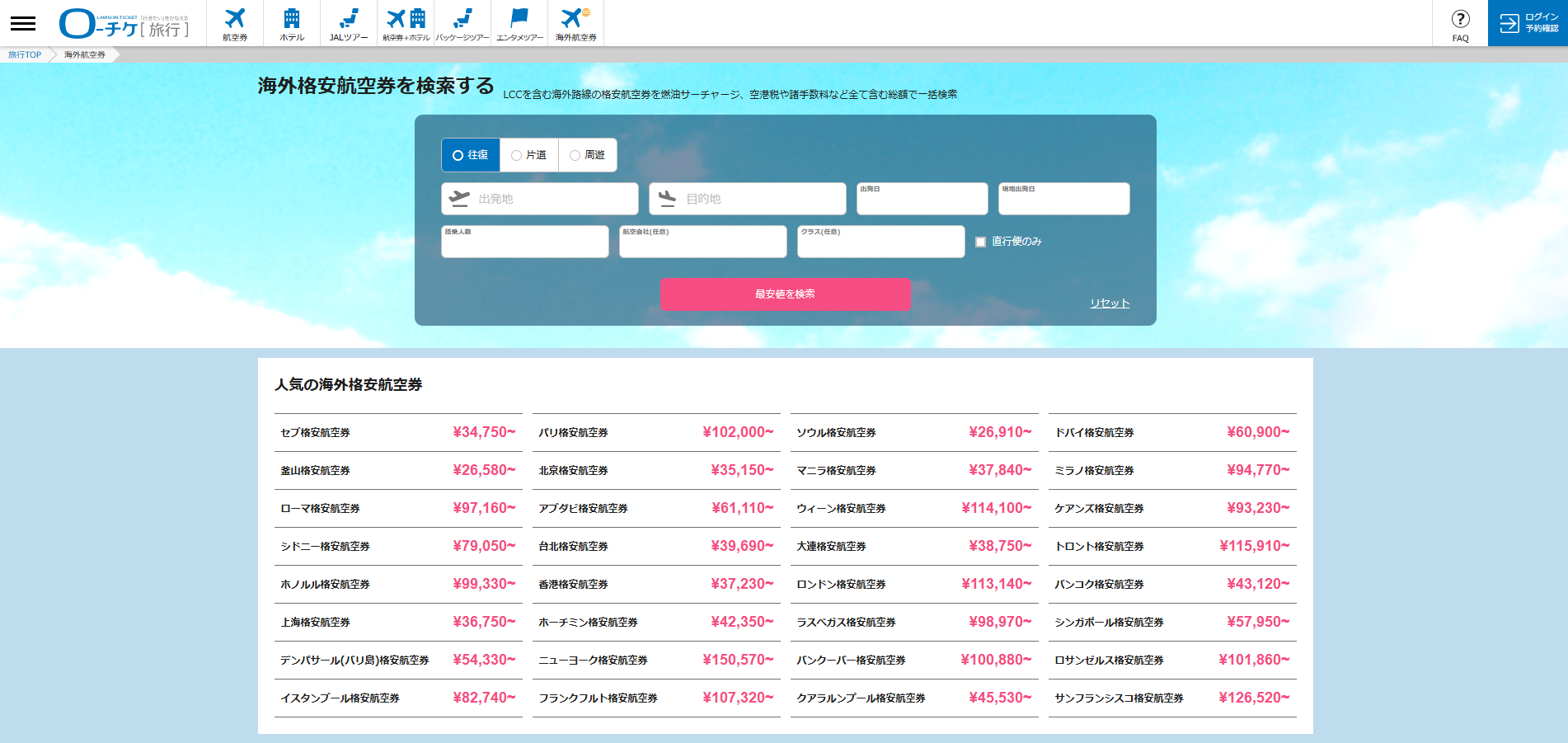Open 釜山格安航空券 at ¥26,580
Screen dimensions: 1568x743
click(x=398, y=470)
